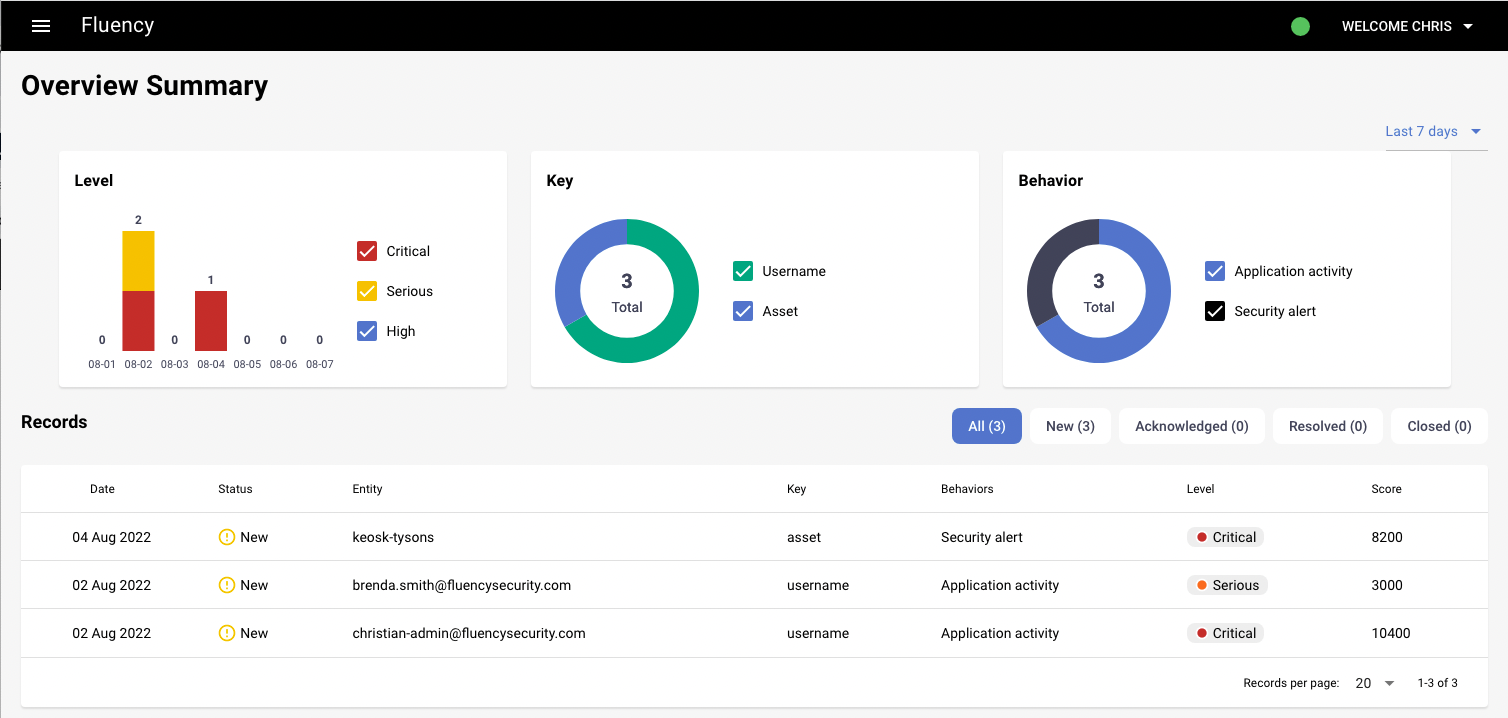Toggle the High level checkbox
This screenshot has width=1508, height=718.
(x=367, y=331)
